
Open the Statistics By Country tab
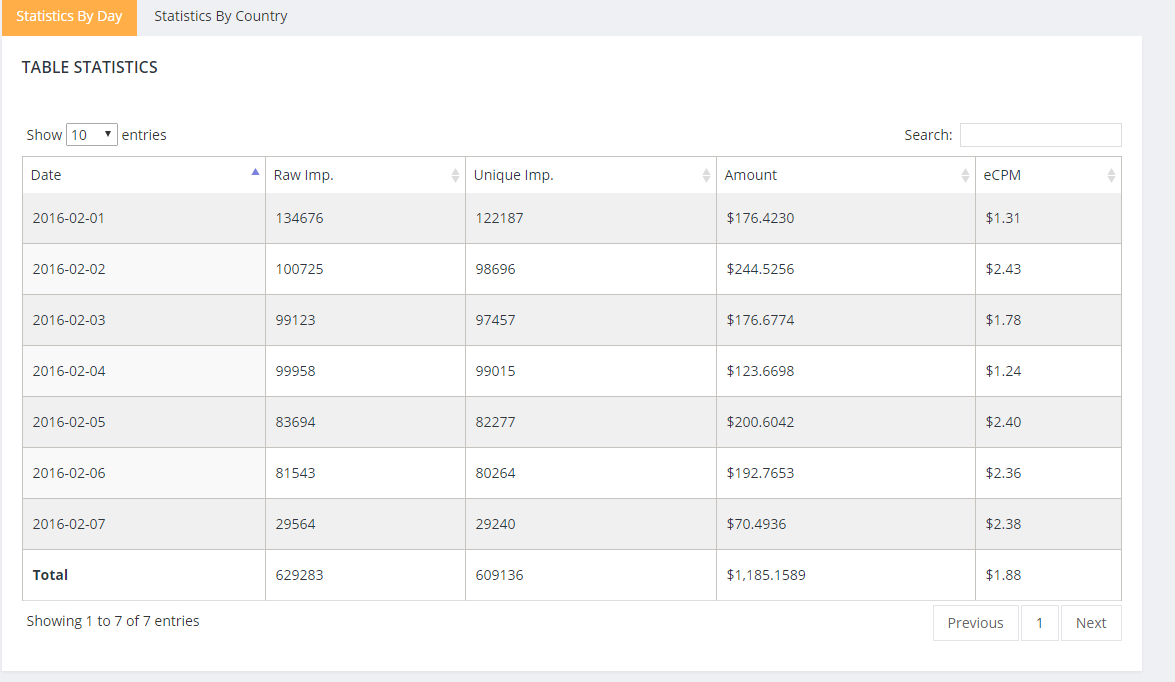tap(221, 16)
